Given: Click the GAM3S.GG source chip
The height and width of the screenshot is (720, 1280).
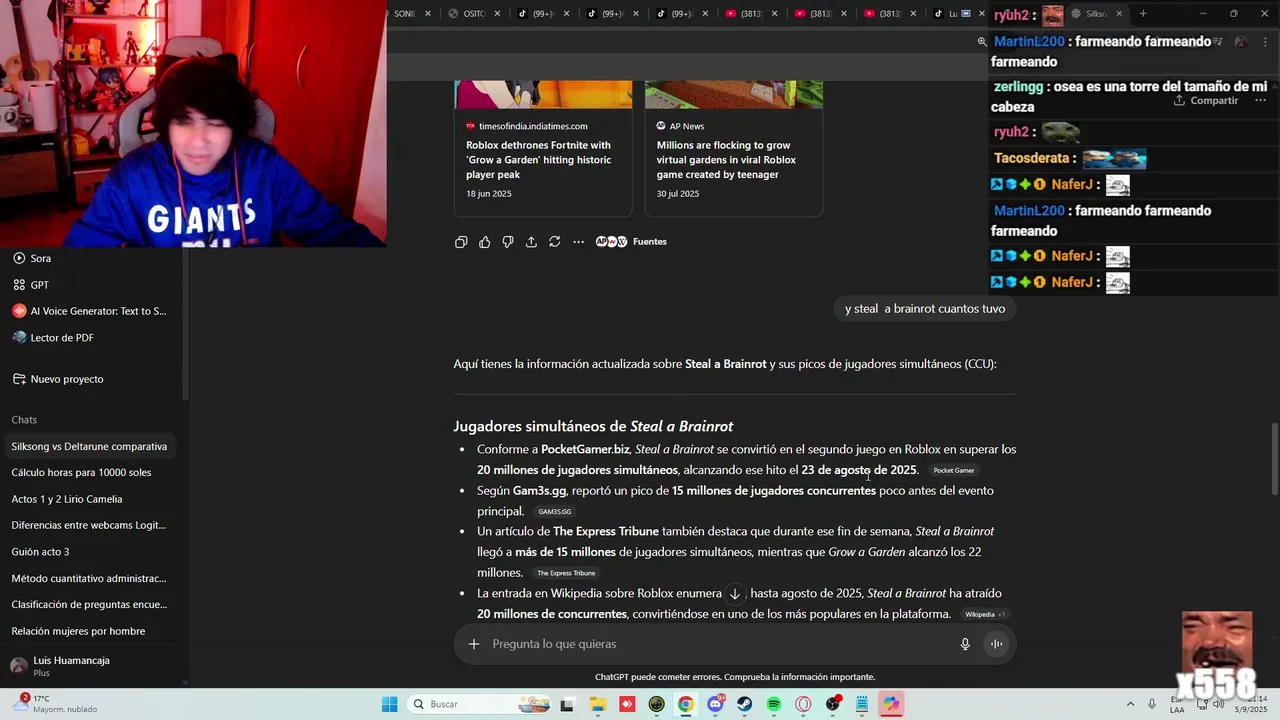Looking at the screenshot, I should coord(554,512).
